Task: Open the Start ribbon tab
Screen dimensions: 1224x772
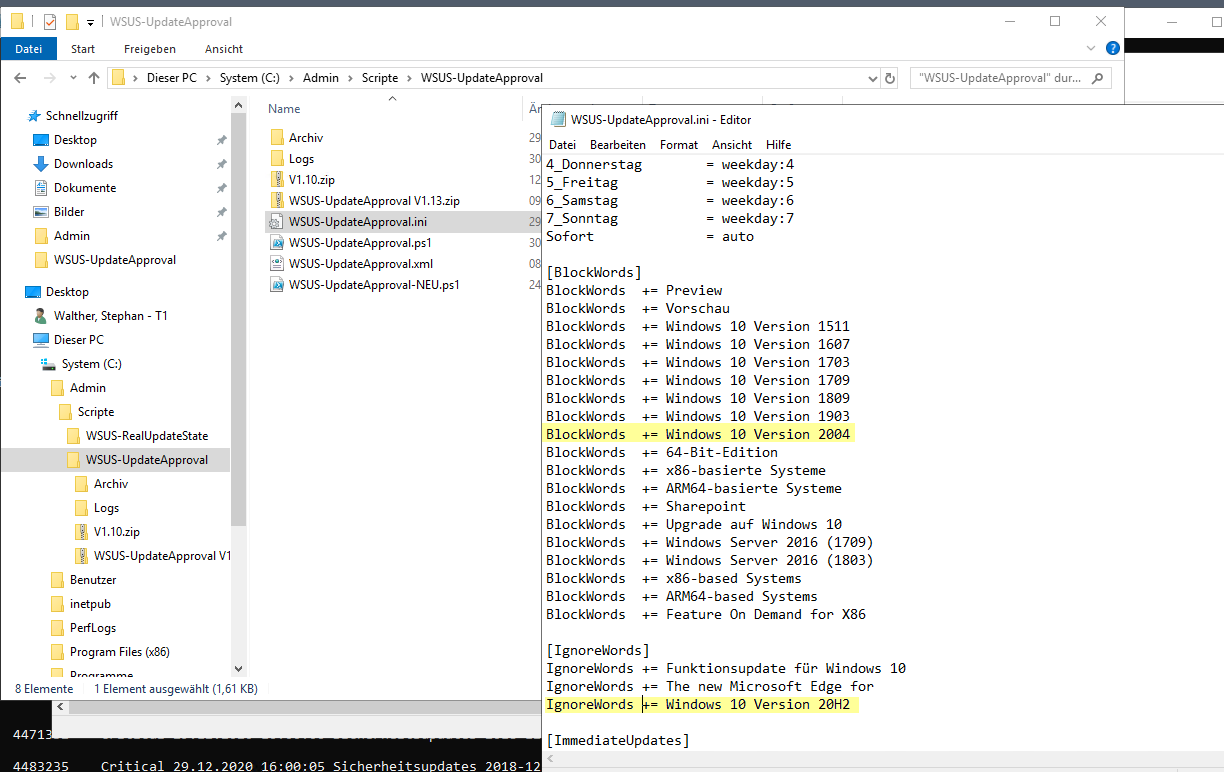Action: (83, 49)
